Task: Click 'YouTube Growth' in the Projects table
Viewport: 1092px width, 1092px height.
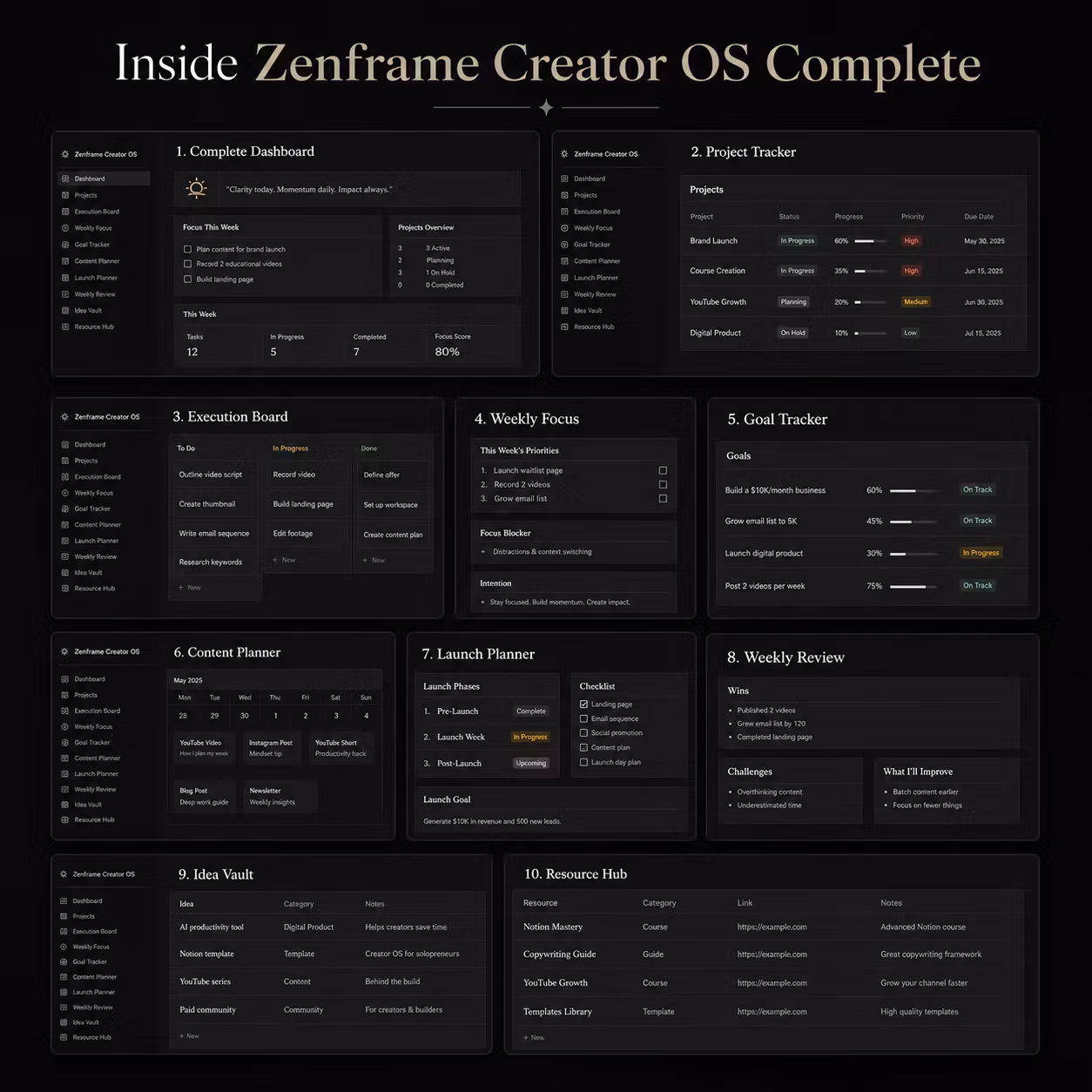Action: click(718, 302)
